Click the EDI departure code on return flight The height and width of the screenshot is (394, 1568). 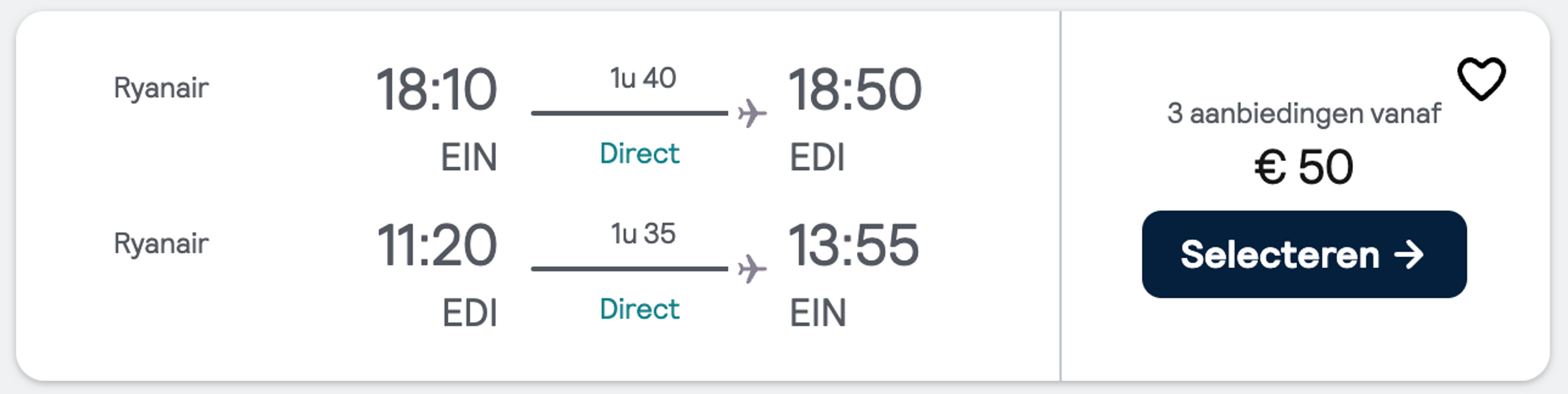469,313
